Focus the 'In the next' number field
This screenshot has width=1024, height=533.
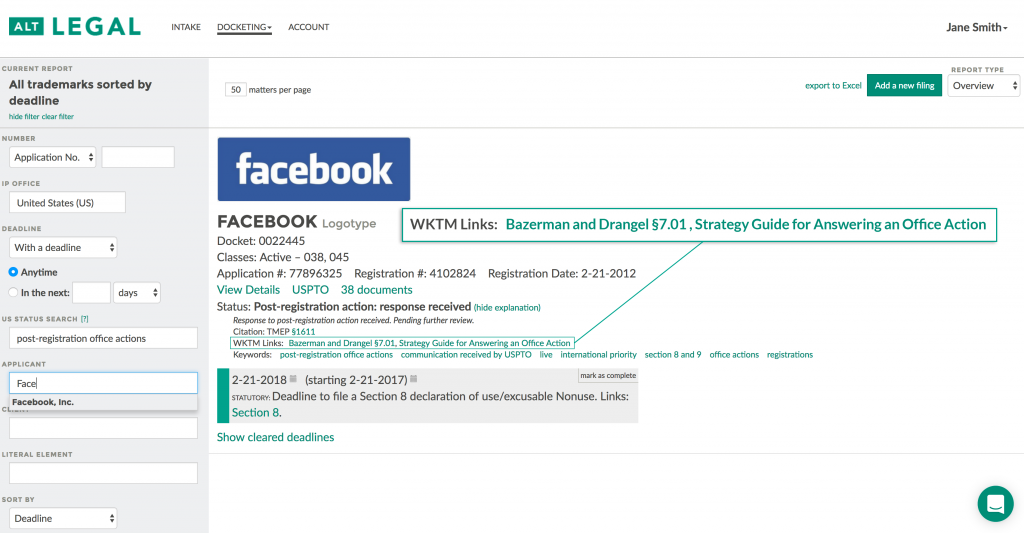[91, 293]
